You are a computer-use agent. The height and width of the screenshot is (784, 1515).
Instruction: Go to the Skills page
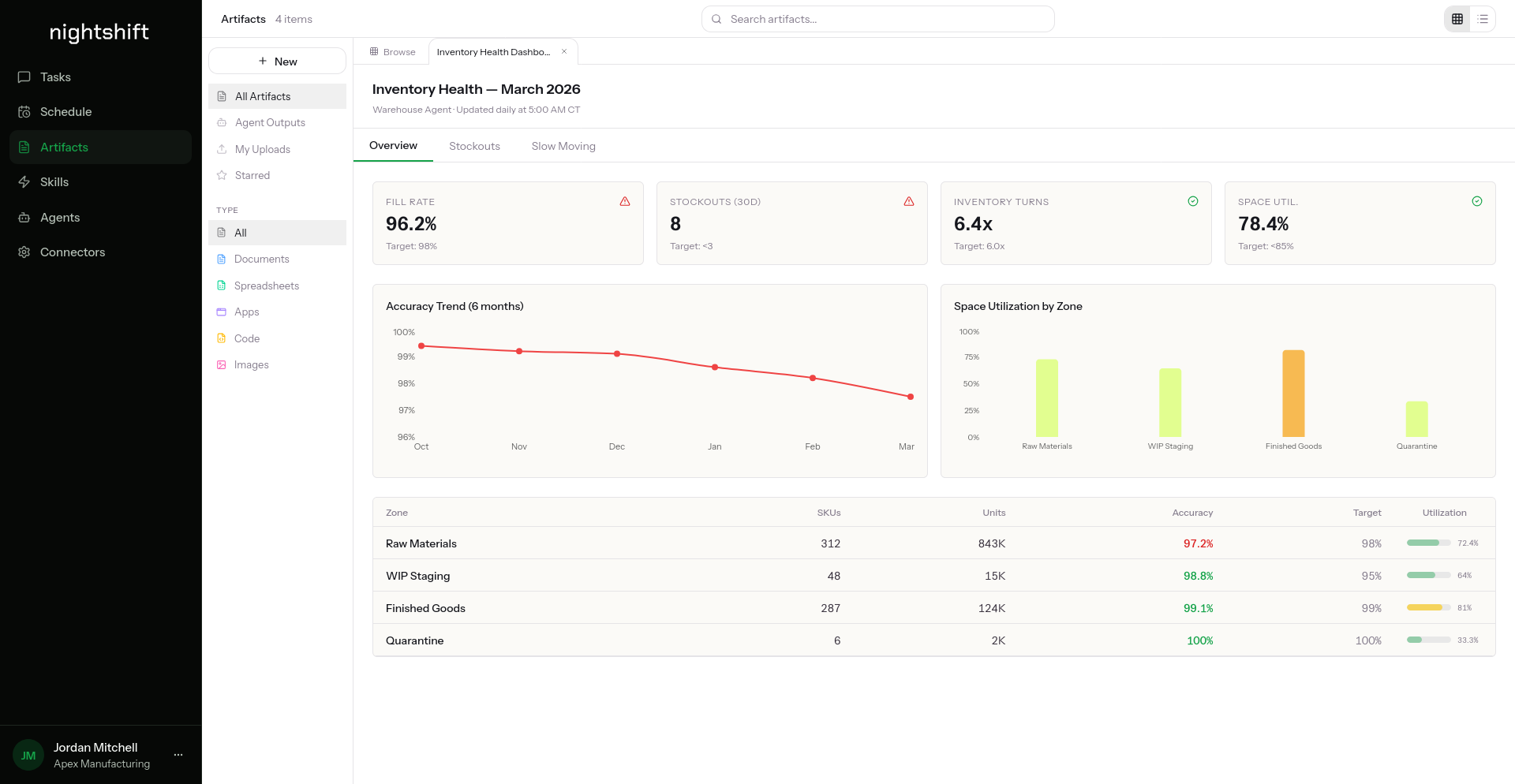point(100,182)
